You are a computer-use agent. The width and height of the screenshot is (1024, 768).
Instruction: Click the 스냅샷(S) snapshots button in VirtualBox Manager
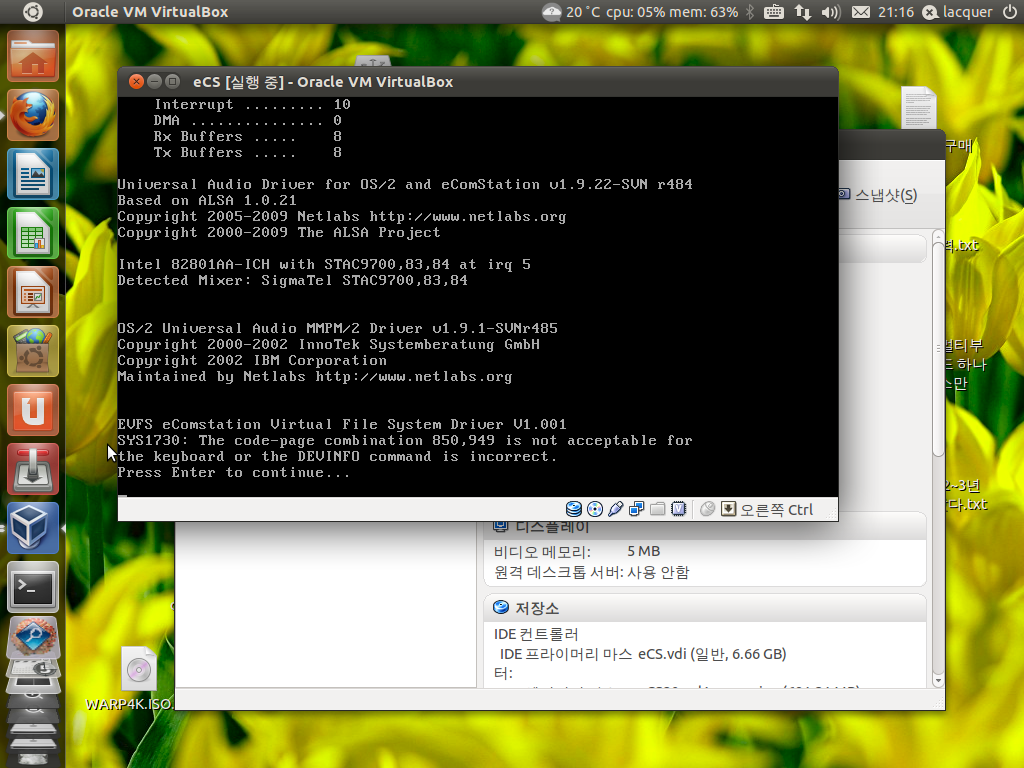(x=878, y=195)
